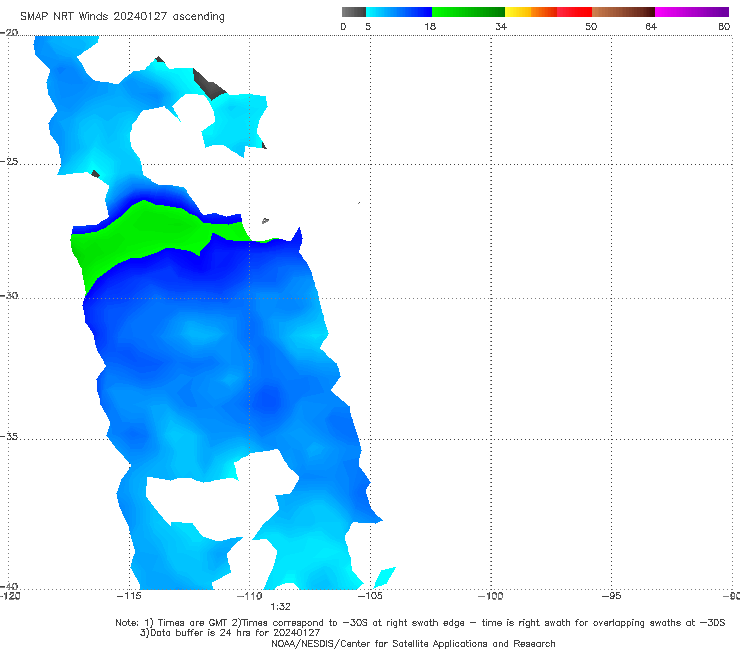
Task: Click the colorbar label '34'
Action: [501, 26]
